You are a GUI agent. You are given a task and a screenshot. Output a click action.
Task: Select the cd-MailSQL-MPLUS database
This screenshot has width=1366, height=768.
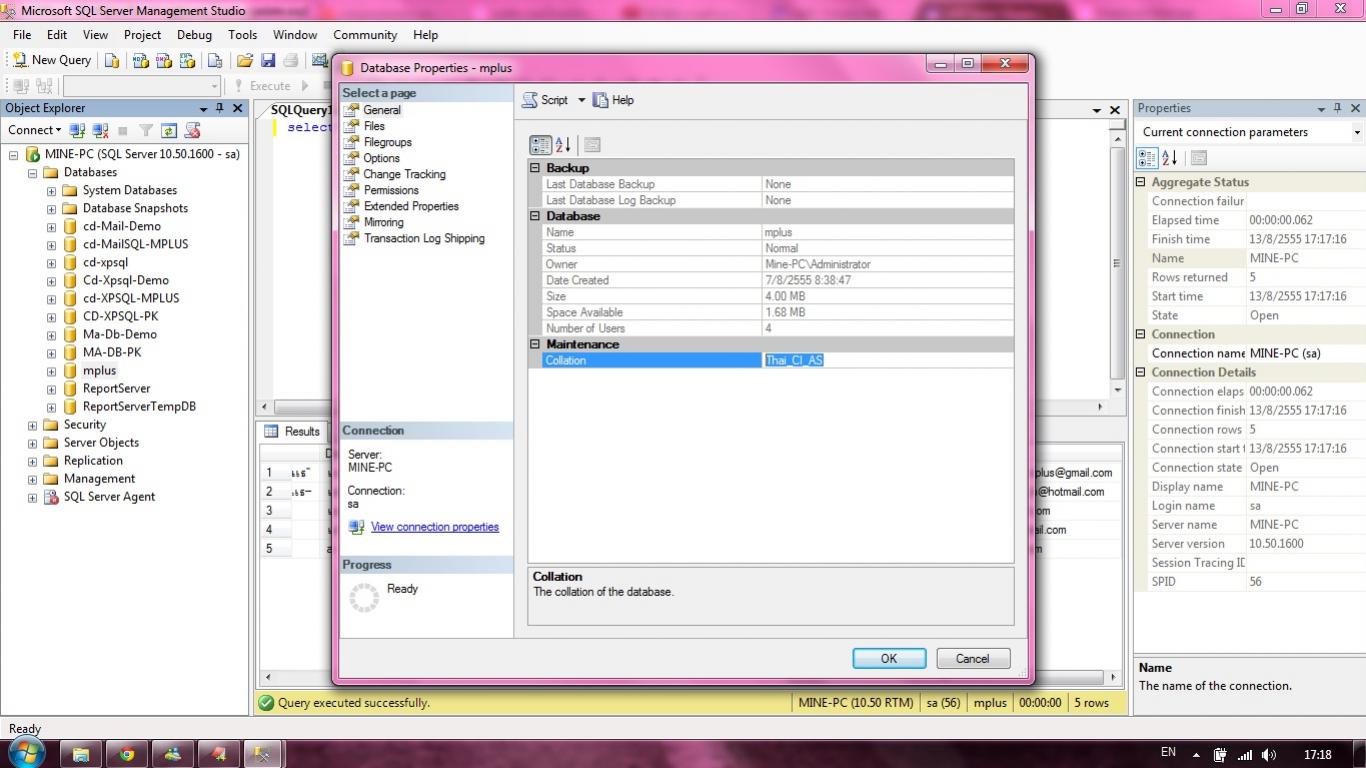135,244
